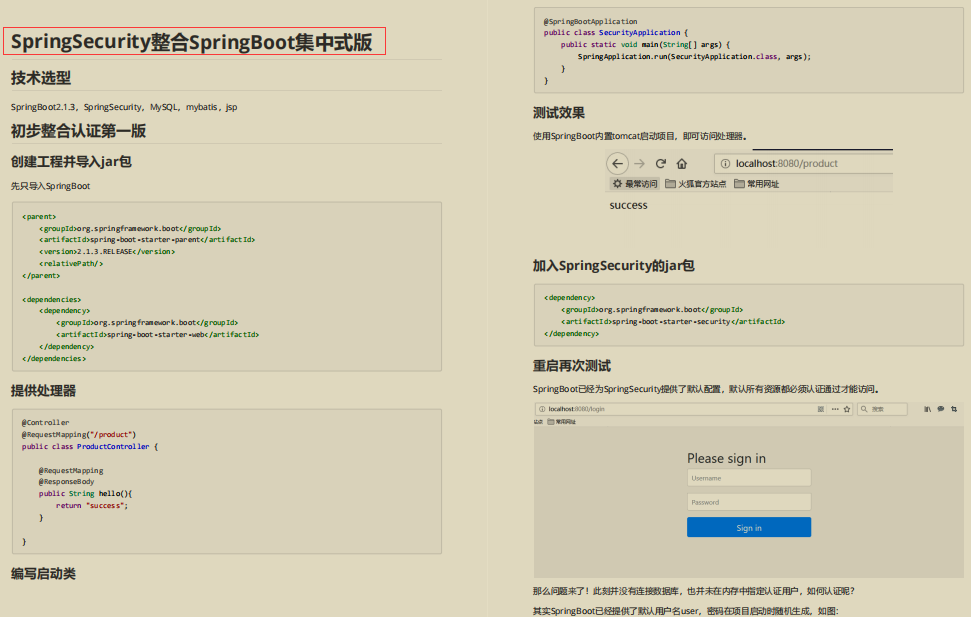Image resolution: width=971 pixels, height=617 pixels.
Task: Click the 创建工程并导入jar包 heading
Action: [71, 162]
